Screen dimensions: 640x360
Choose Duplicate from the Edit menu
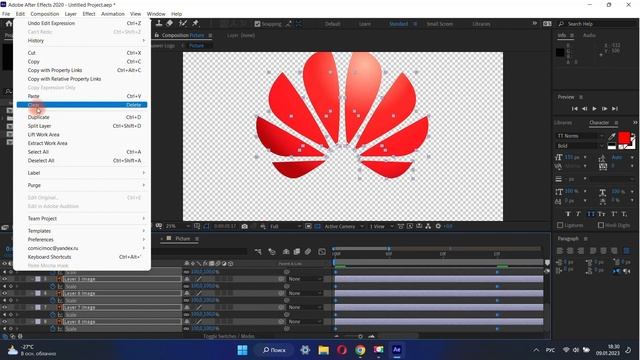pyautogui.click(x=82, y=117)
